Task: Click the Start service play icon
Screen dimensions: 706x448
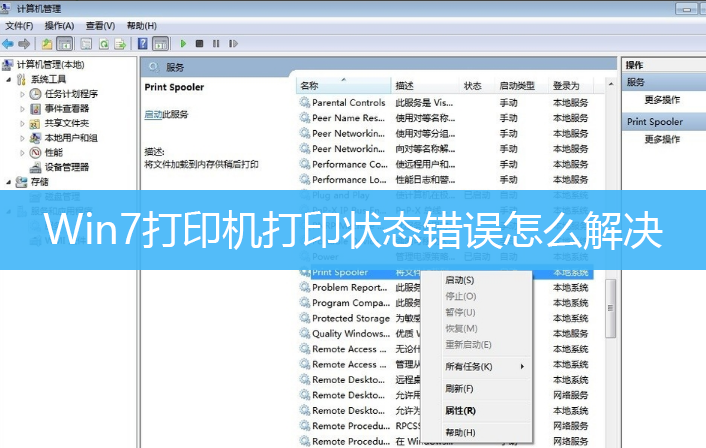Action: point(183,44)
